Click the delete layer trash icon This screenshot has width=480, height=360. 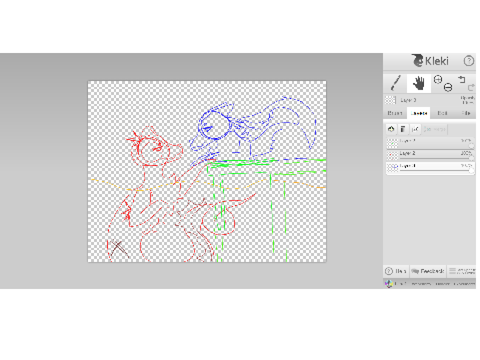[403, 129]
